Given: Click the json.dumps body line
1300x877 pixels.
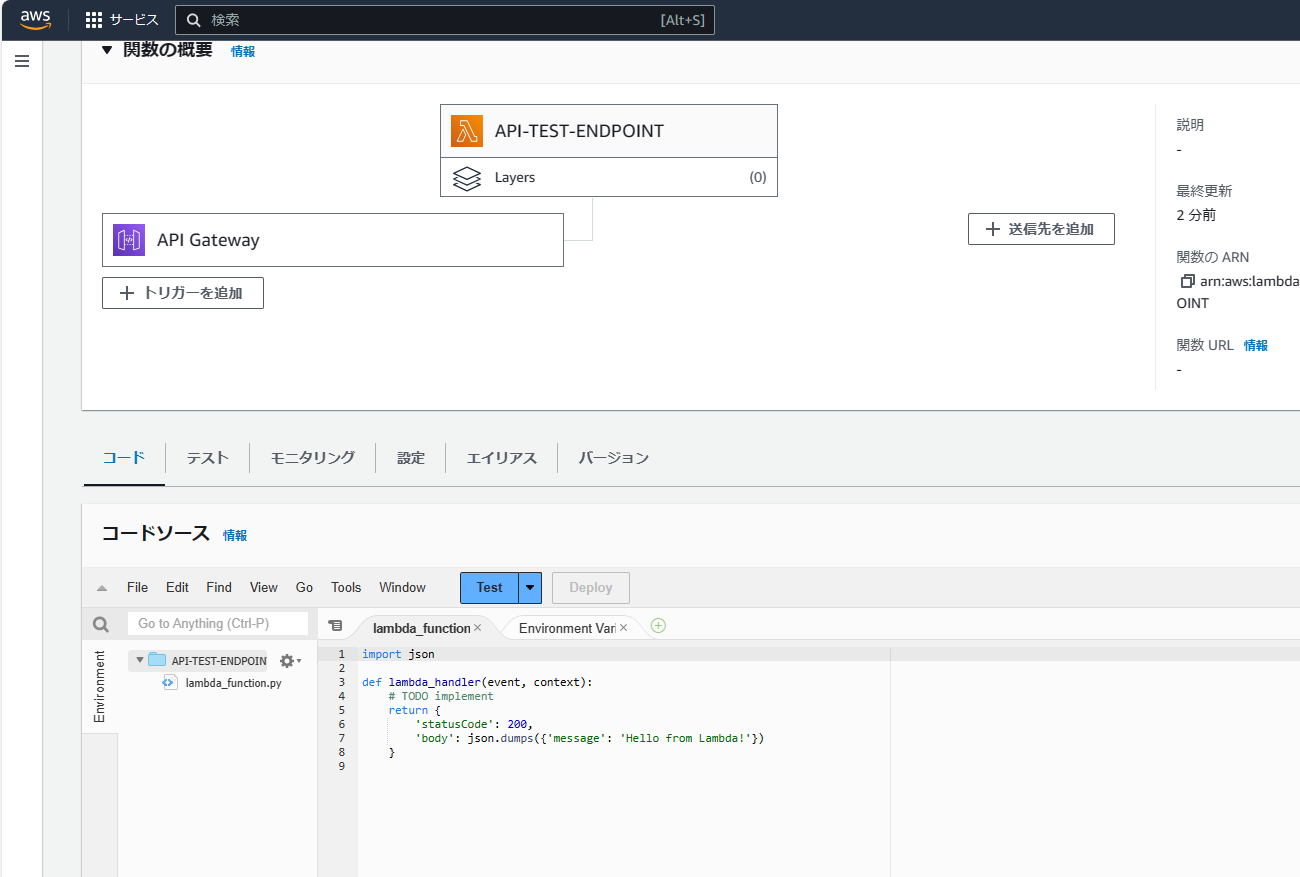Looking at the screenshot, I should 590,738.
